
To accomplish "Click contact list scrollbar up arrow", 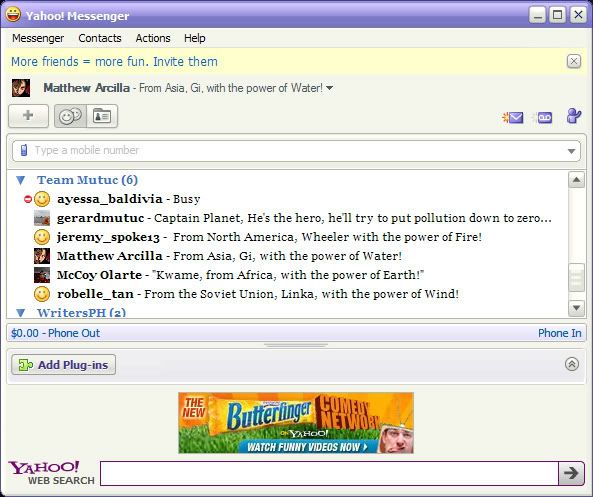I will (x=576, y=180).
